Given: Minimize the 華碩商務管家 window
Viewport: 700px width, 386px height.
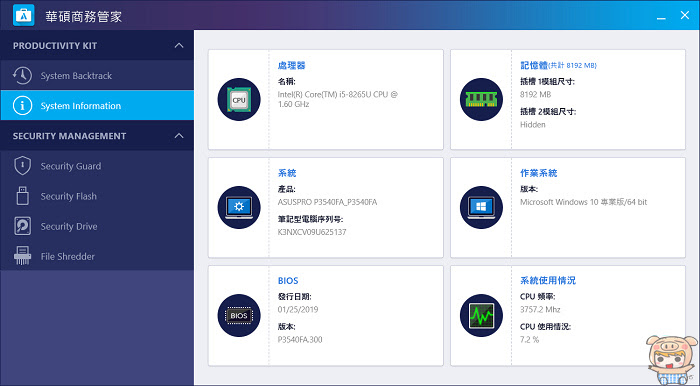Looking at the screenshot, I should [x=661, y=17].
